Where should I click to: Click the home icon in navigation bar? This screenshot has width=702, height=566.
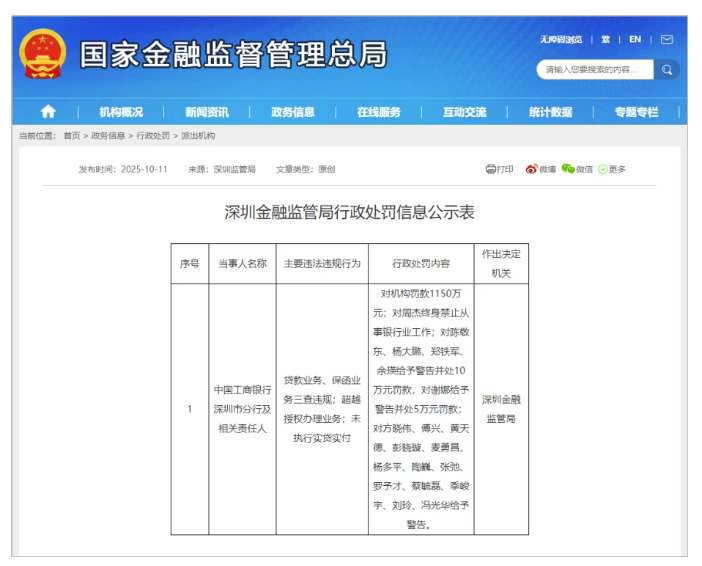coord(48,112)
